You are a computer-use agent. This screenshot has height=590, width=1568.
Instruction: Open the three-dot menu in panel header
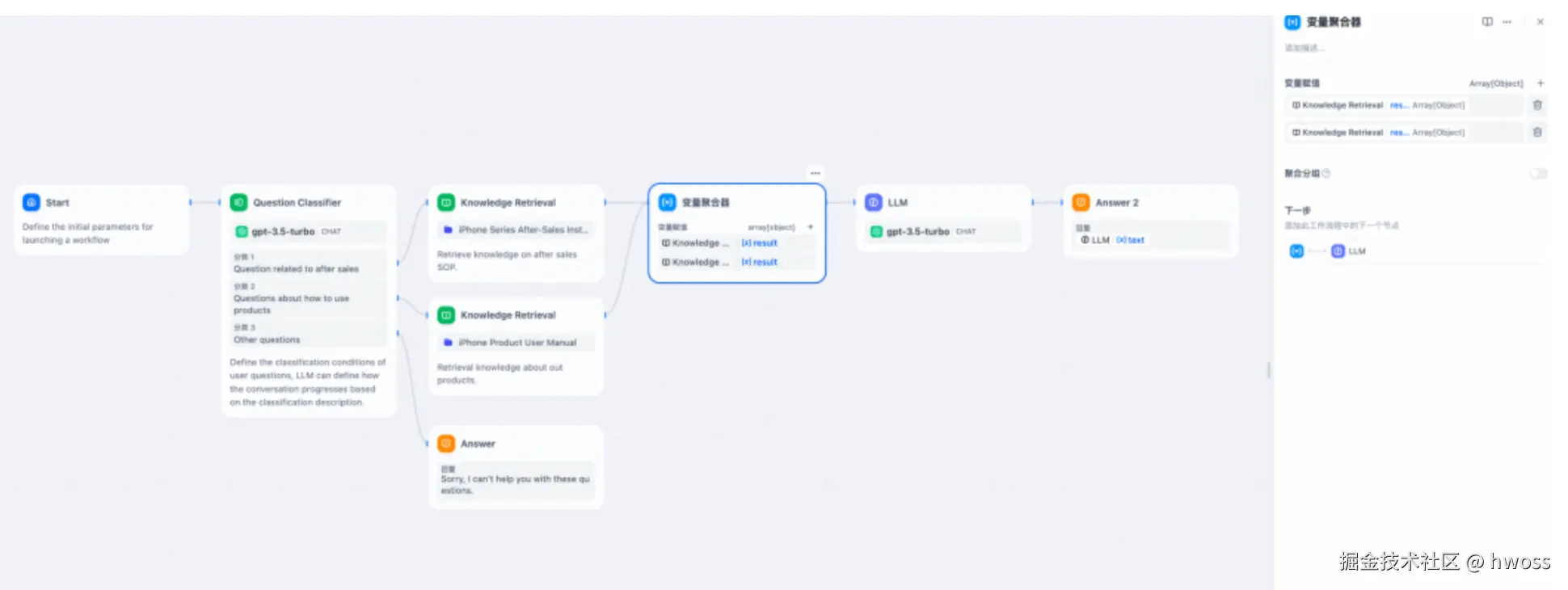tap(1507, 22)
